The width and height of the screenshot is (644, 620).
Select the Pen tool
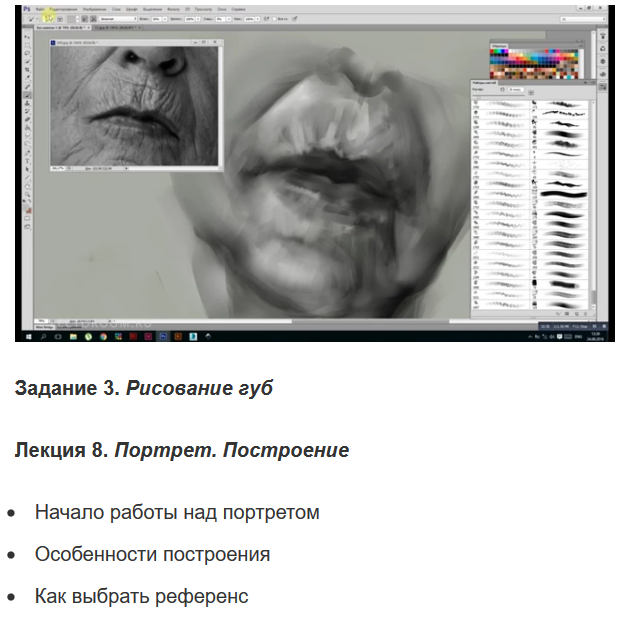pos(27,152)
